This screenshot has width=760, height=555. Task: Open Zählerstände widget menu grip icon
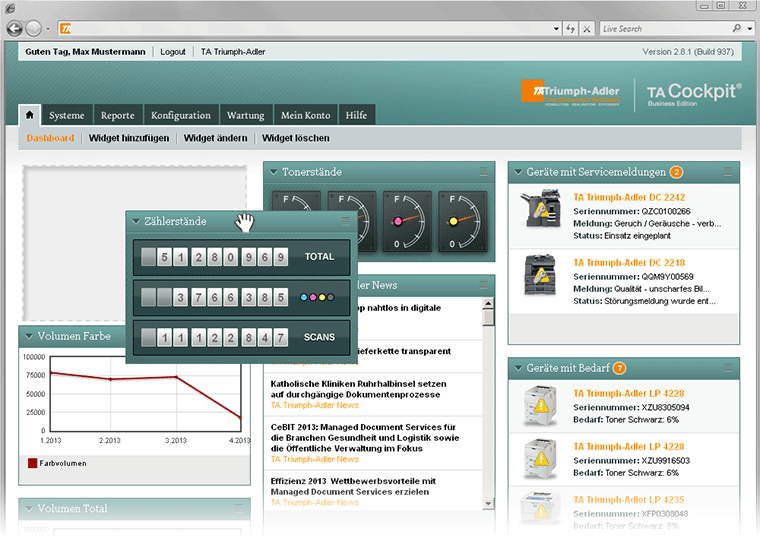346,221
